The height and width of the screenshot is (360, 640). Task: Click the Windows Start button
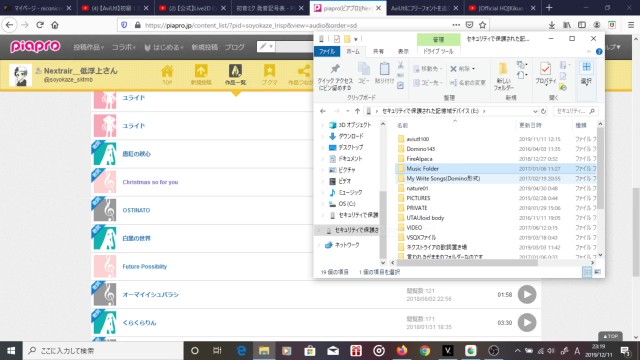(11, 351)
